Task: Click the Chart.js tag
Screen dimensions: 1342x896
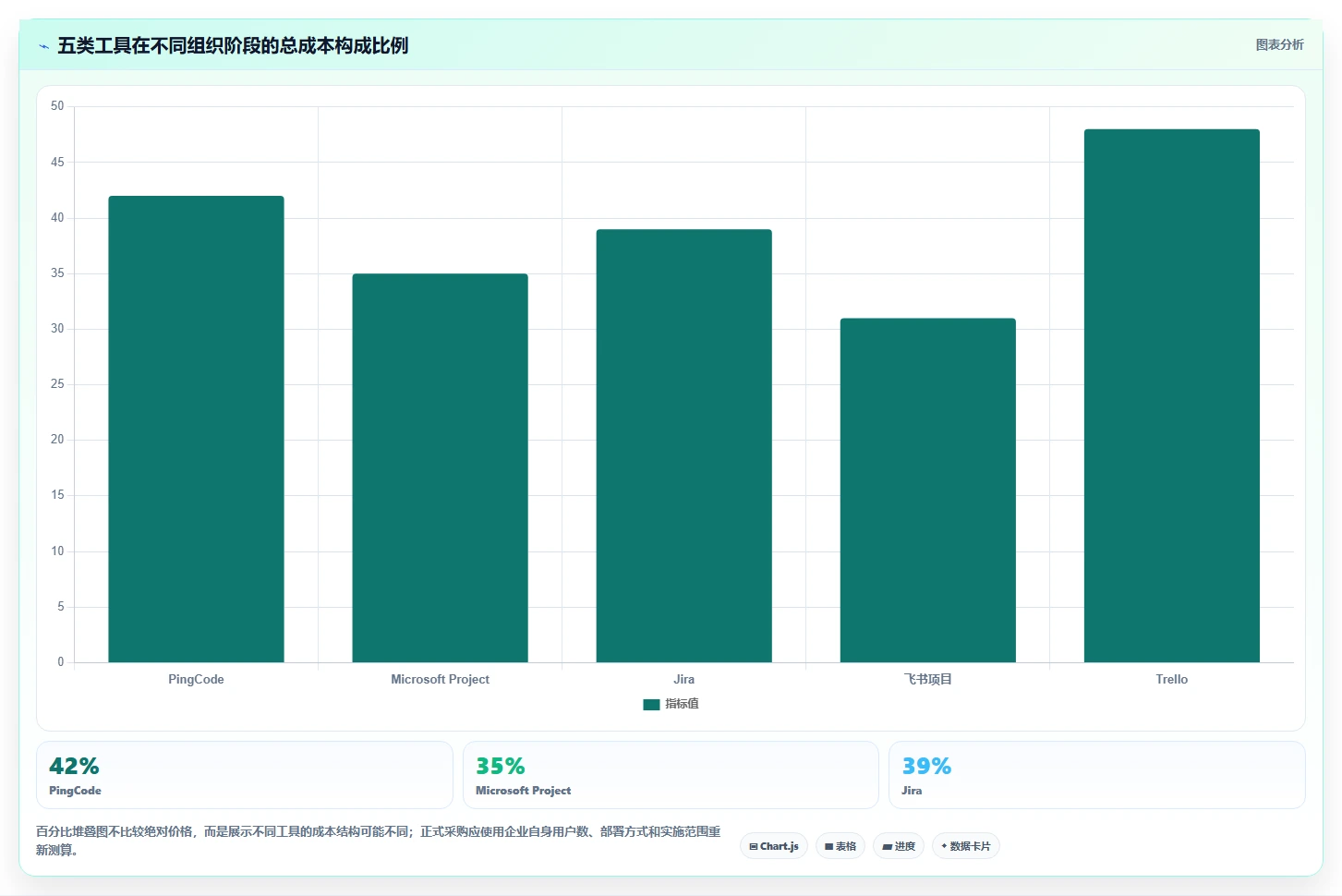Action: point(774,846)
